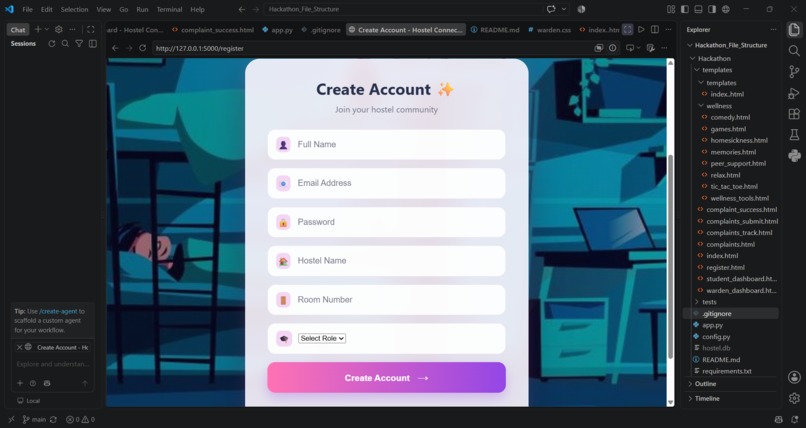Reload the browser preview page
Viewport: 806px width, 428px height.
click(142, 48)
